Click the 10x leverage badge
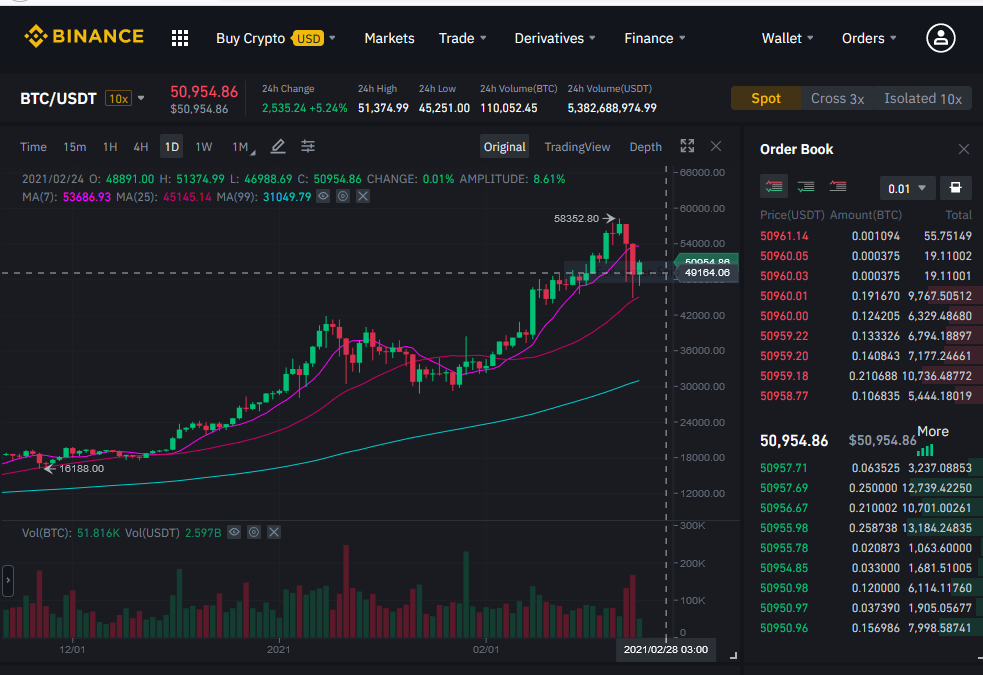Screen dimensions: 983x675 (x=118, y=98)
